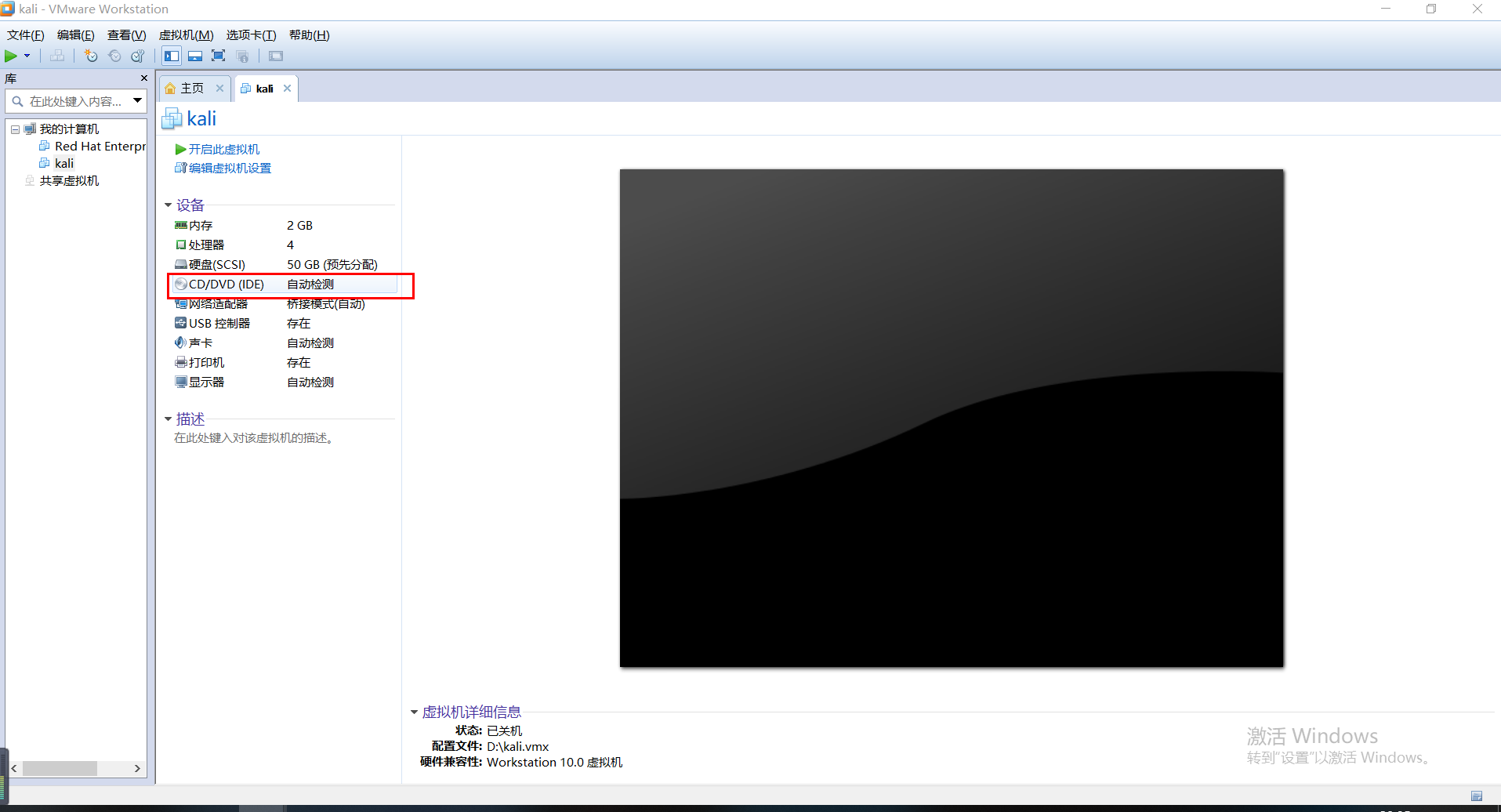Click the USB 控制器 device icon
This screenshot has height=812, width=1501.
(x=180, y=324)
